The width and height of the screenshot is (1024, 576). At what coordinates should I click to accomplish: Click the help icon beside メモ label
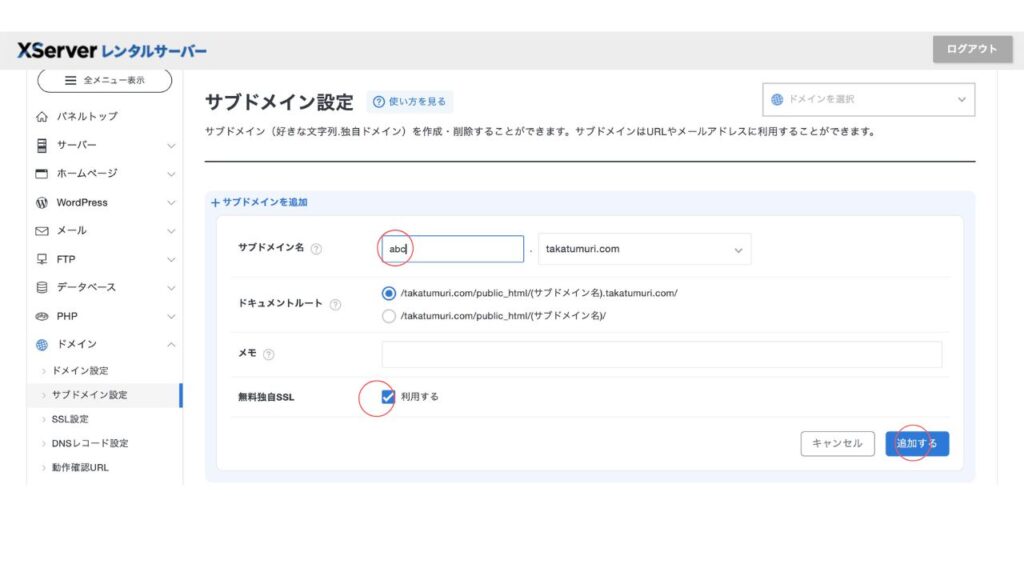tap(269, 354)
